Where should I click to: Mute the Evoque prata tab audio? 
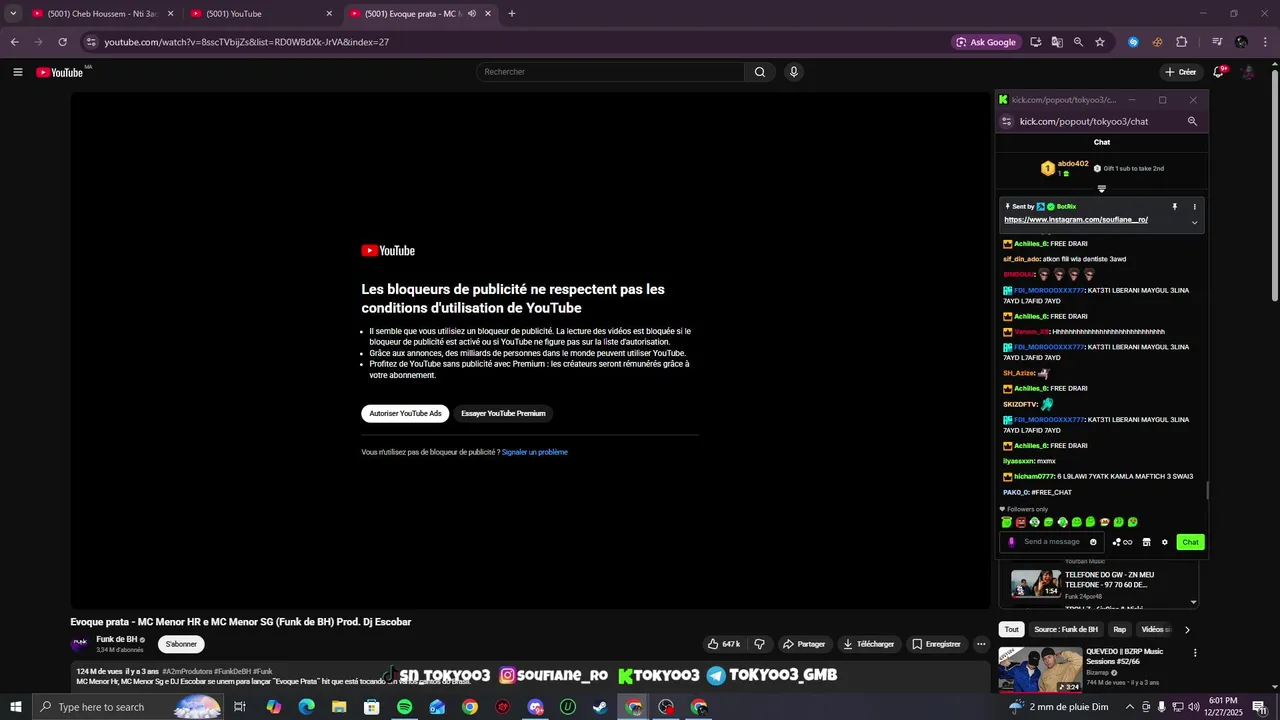(472, 14)
